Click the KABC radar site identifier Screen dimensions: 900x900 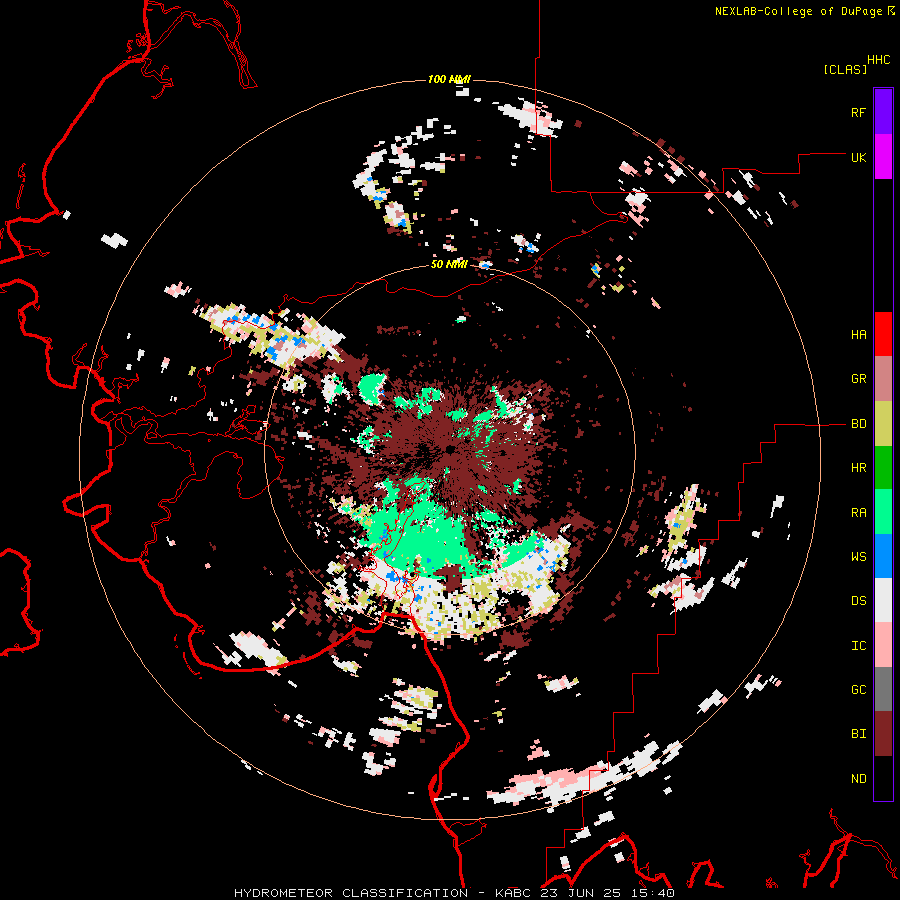512,893
